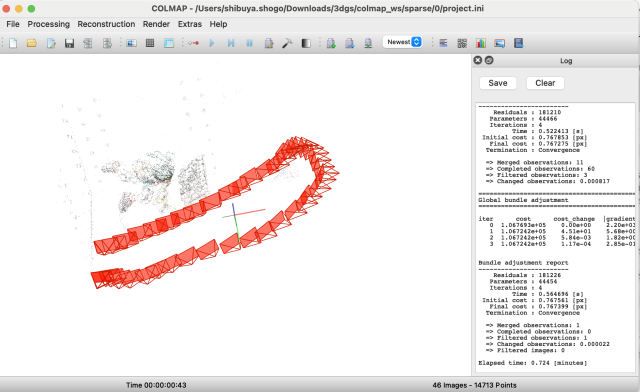The height and width of the screenshot is (392, 640).
Task: Undock the Log panel float button
Action: click(489, 60)
